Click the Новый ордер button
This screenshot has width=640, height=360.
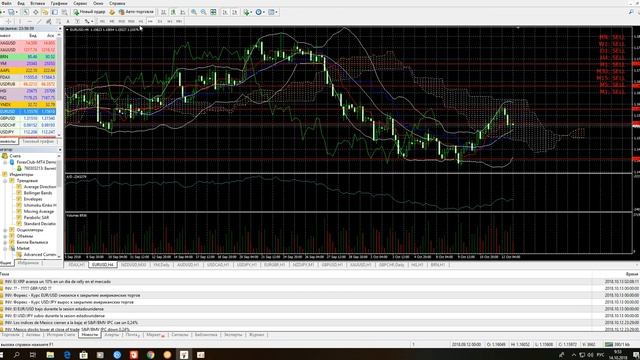pyautogui.click(x=90, y=12)
